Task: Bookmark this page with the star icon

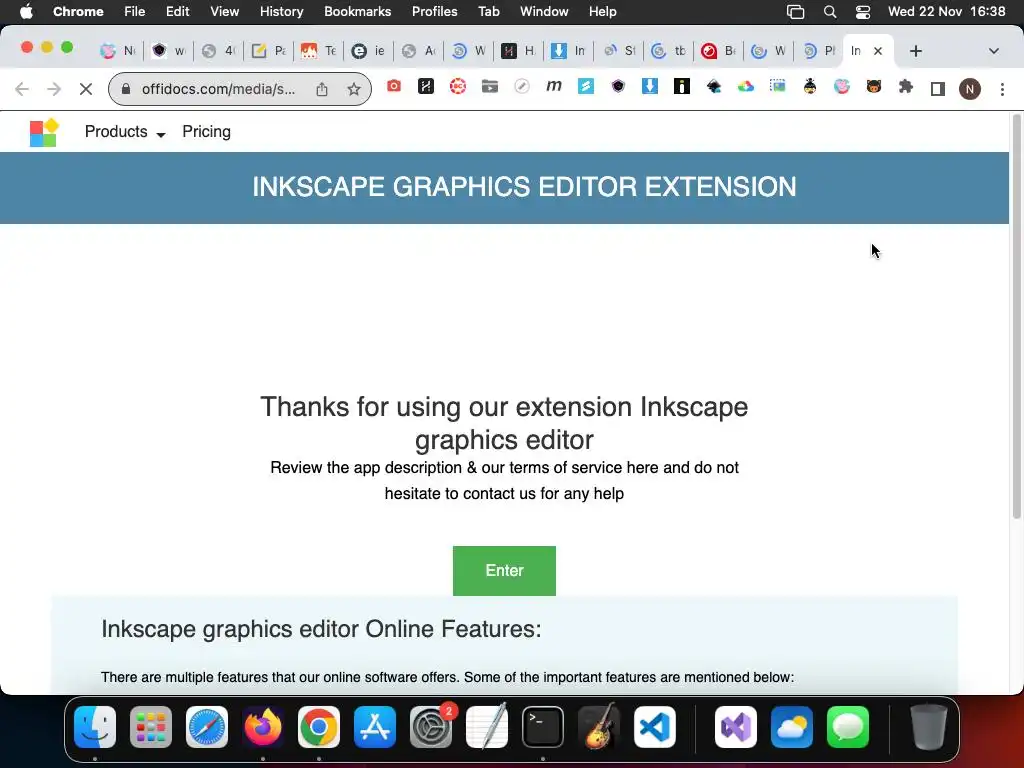Action: pos(354,89)
